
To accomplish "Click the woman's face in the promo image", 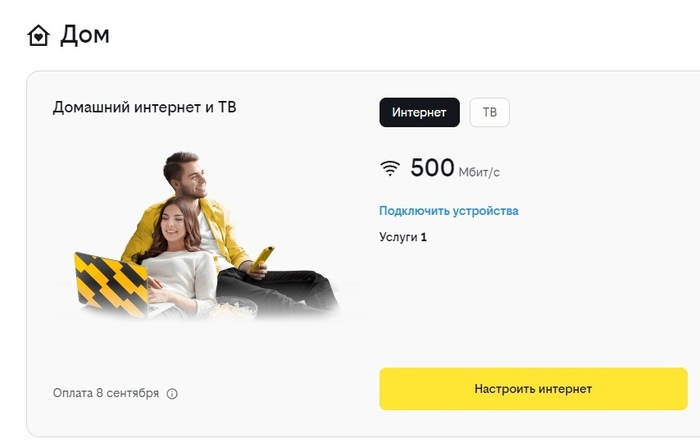I will 173,224.
